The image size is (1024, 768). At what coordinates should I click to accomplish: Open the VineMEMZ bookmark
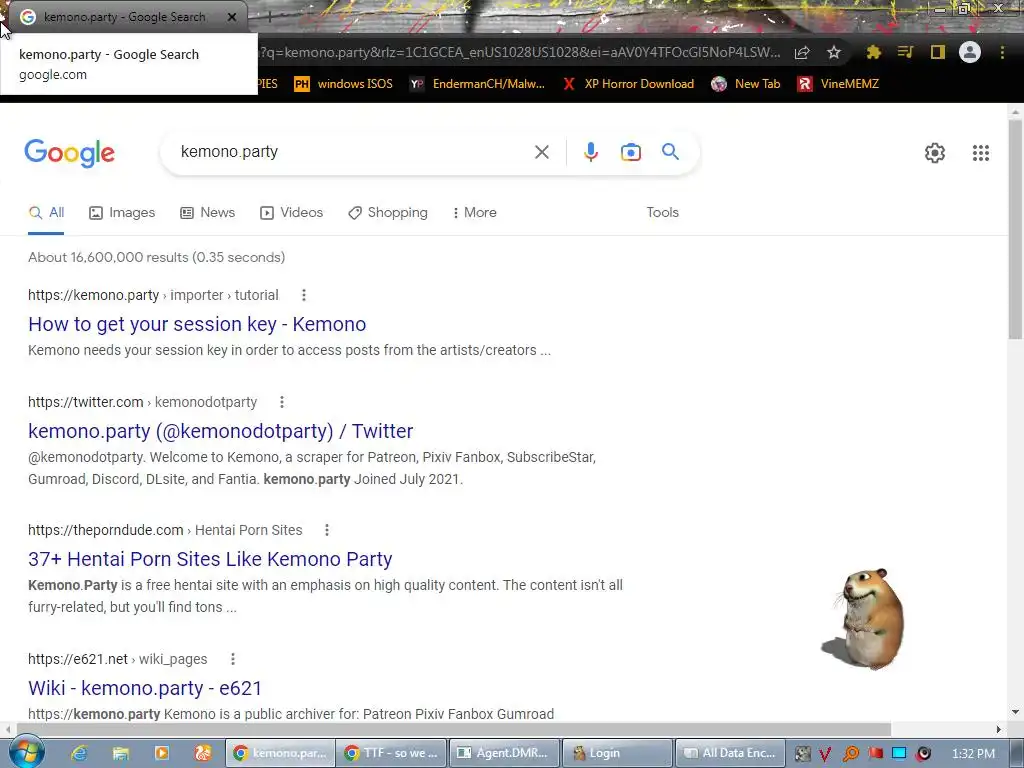click(838, 84)
